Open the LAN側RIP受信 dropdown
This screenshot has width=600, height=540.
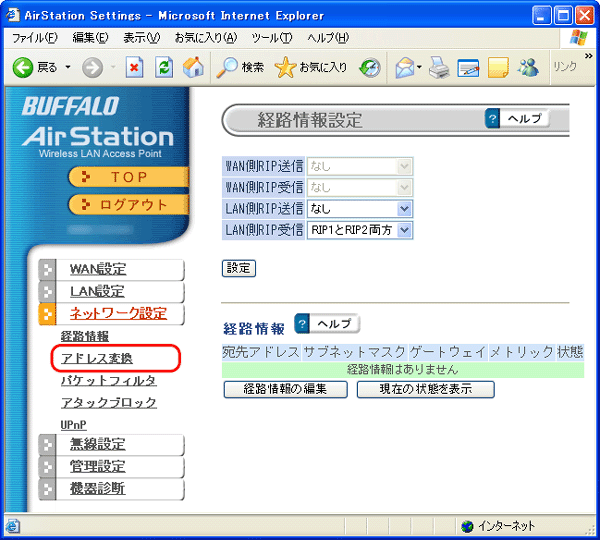360,230
